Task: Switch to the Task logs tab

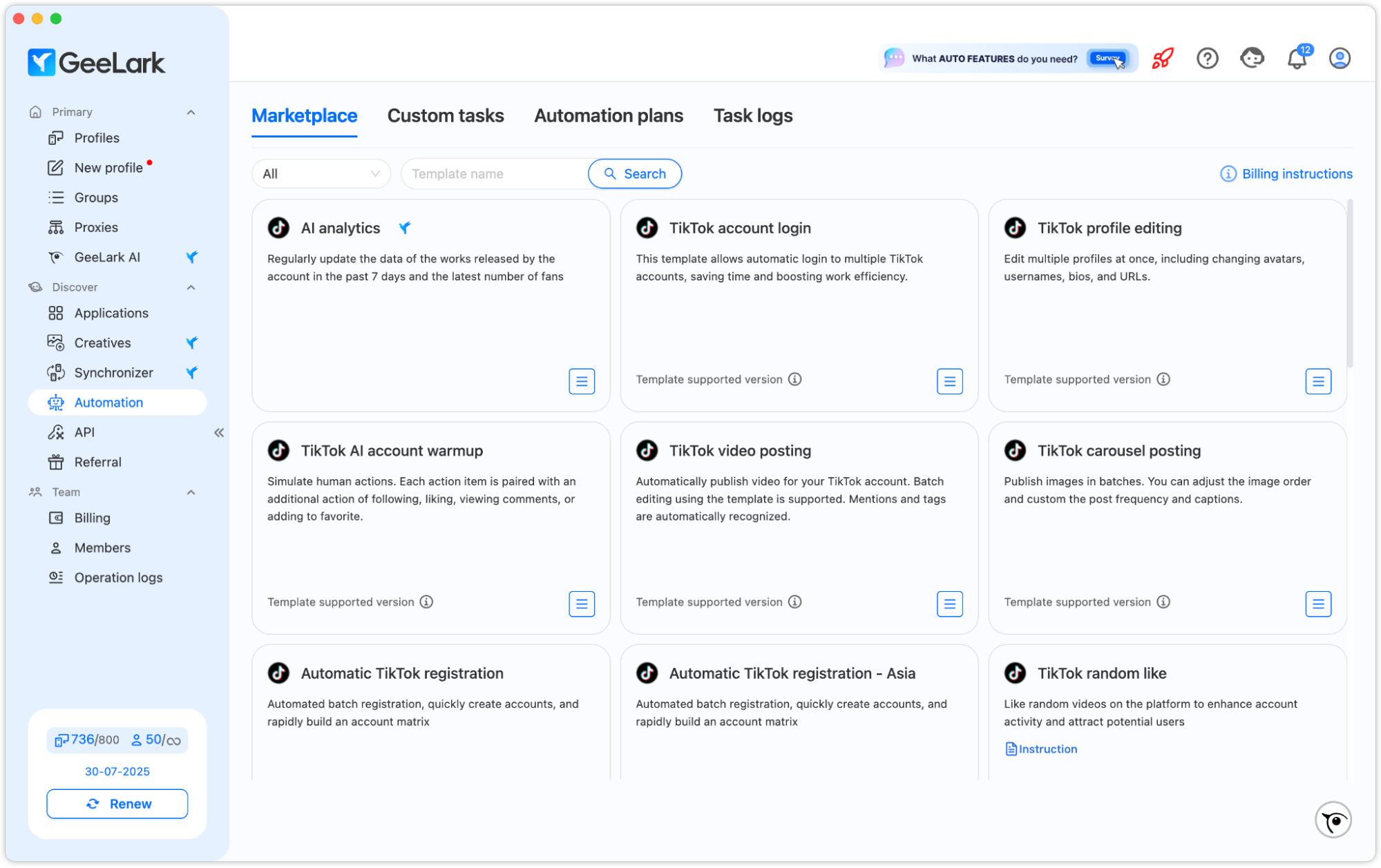Action: pos(753,116)
